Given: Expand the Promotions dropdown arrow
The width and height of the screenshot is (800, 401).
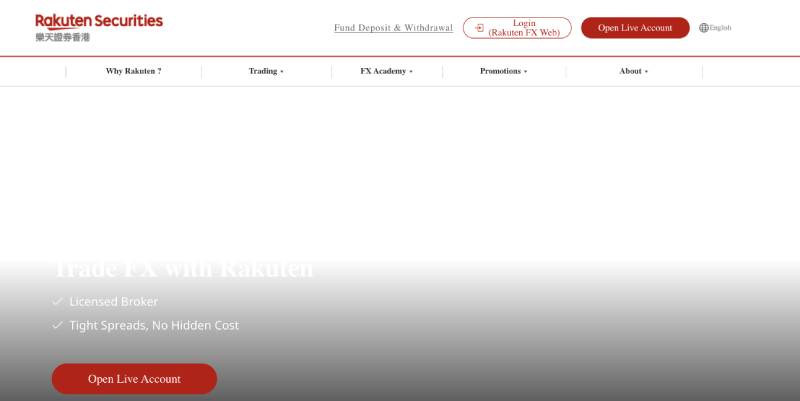Looking at the screenshot, I should click(x=526, y=72).
